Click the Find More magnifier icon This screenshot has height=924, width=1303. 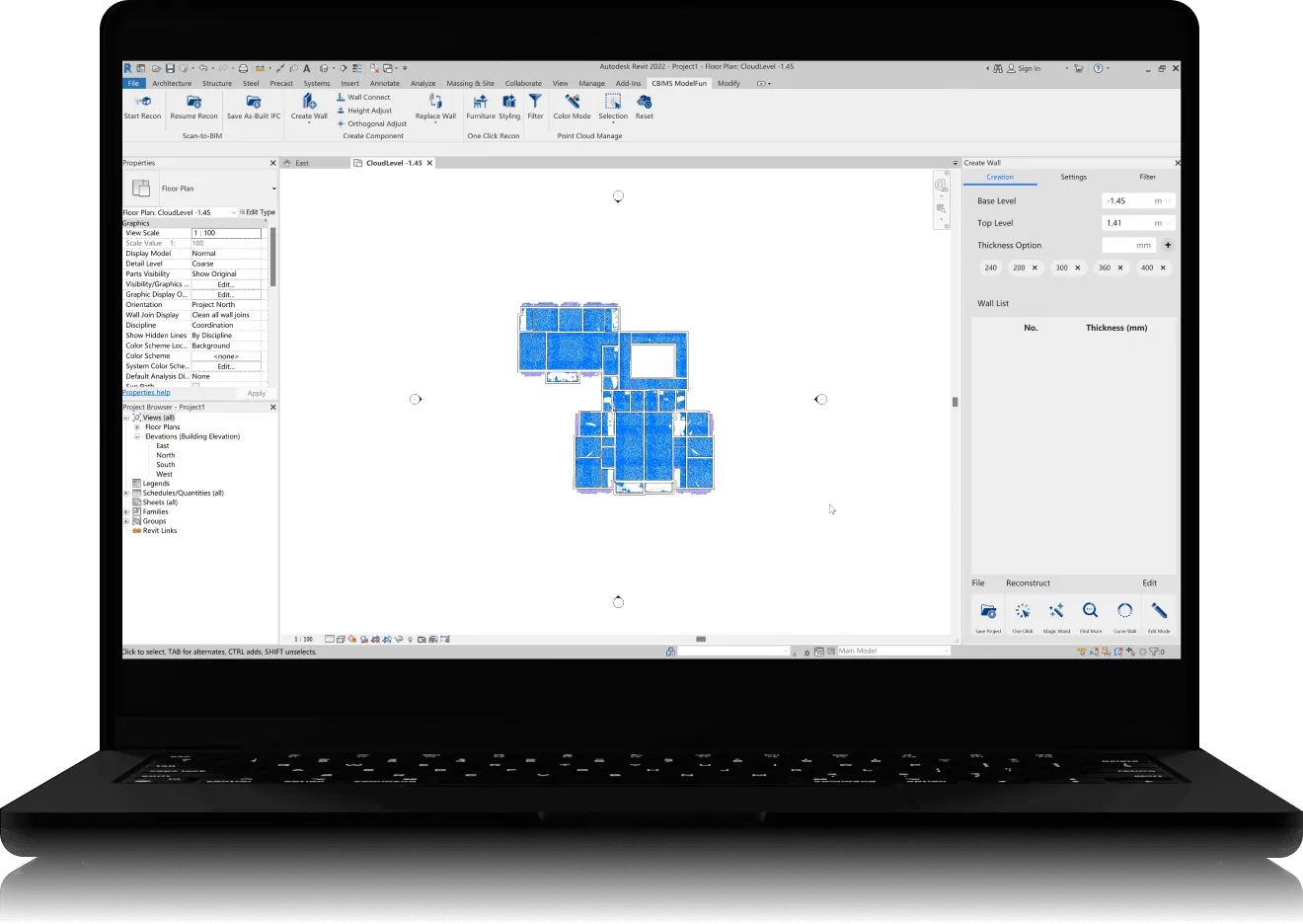tap(1090, 611)
